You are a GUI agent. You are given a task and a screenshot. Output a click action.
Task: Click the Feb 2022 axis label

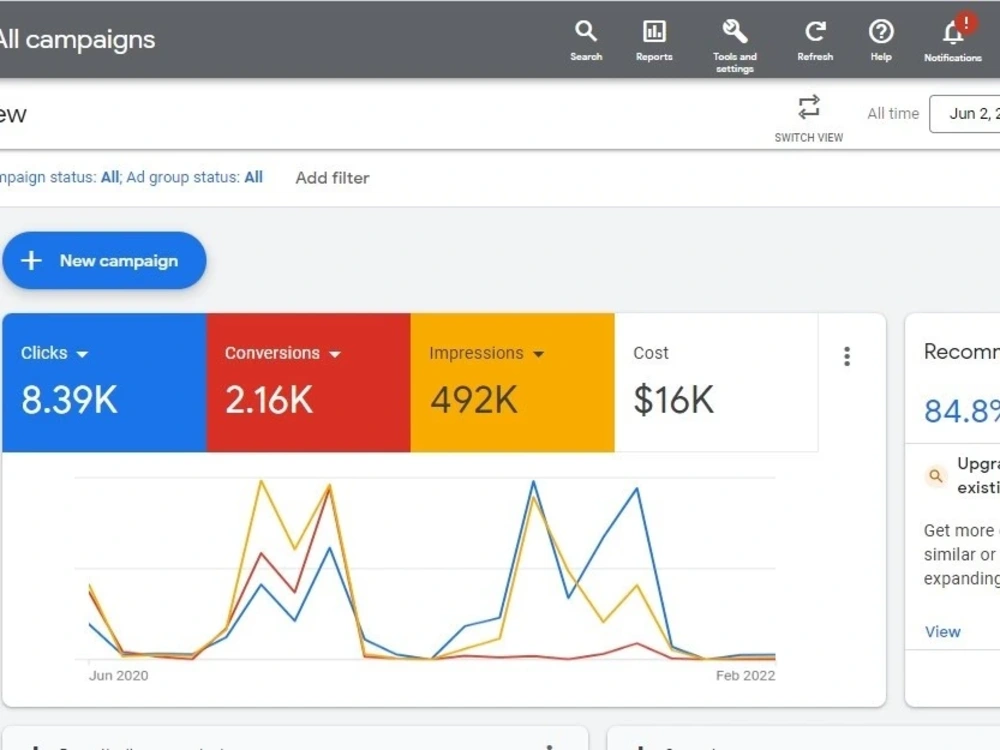pyautogui.click(x=746, y=675)
